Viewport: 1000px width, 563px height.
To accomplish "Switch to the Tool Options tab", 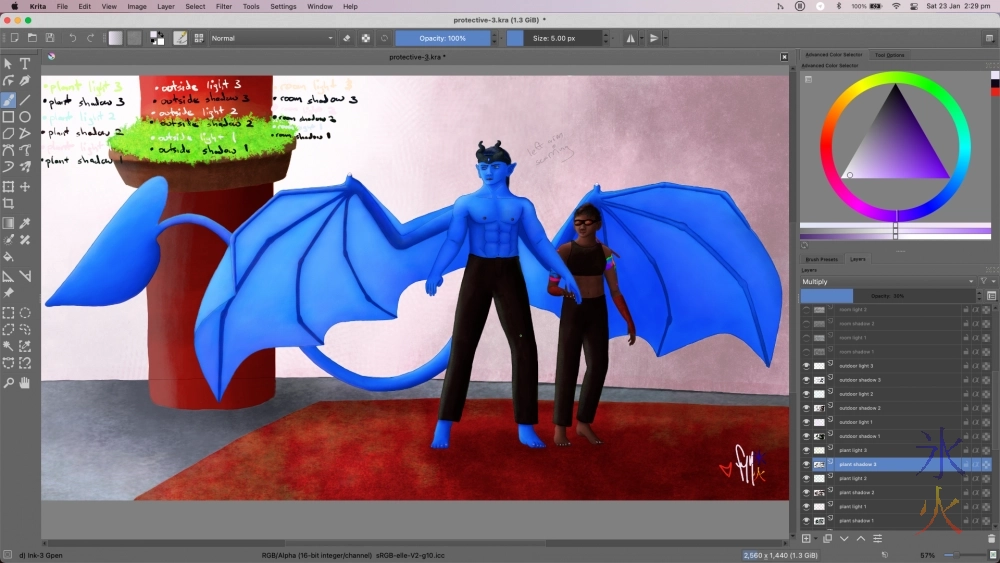I will (889, 55).
